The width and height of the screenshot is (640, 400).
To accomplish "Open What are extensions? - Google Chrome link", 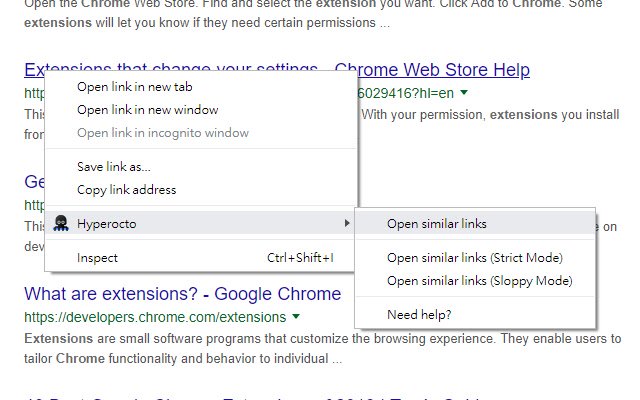I will (x=182, y=294).
